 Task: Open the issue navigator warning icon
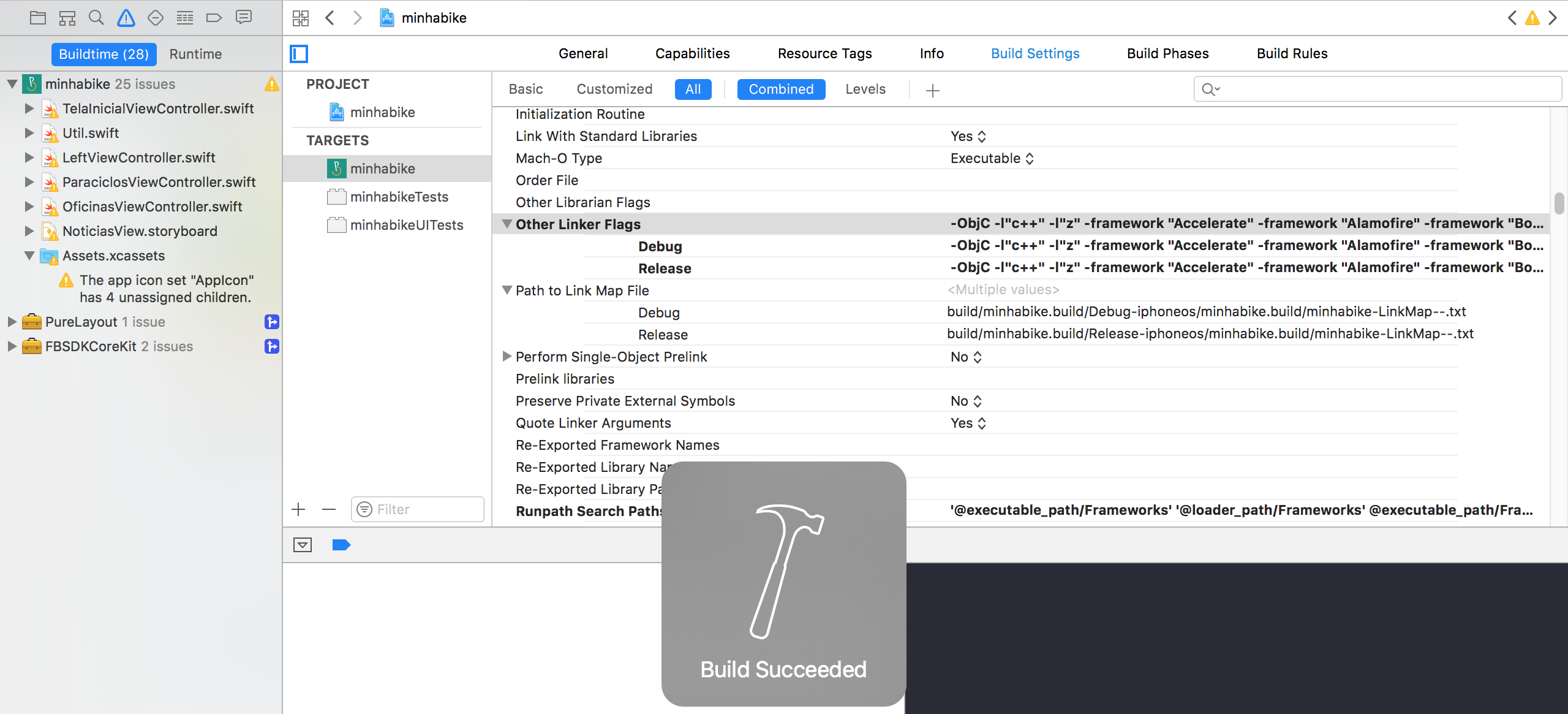click(126, 18)
